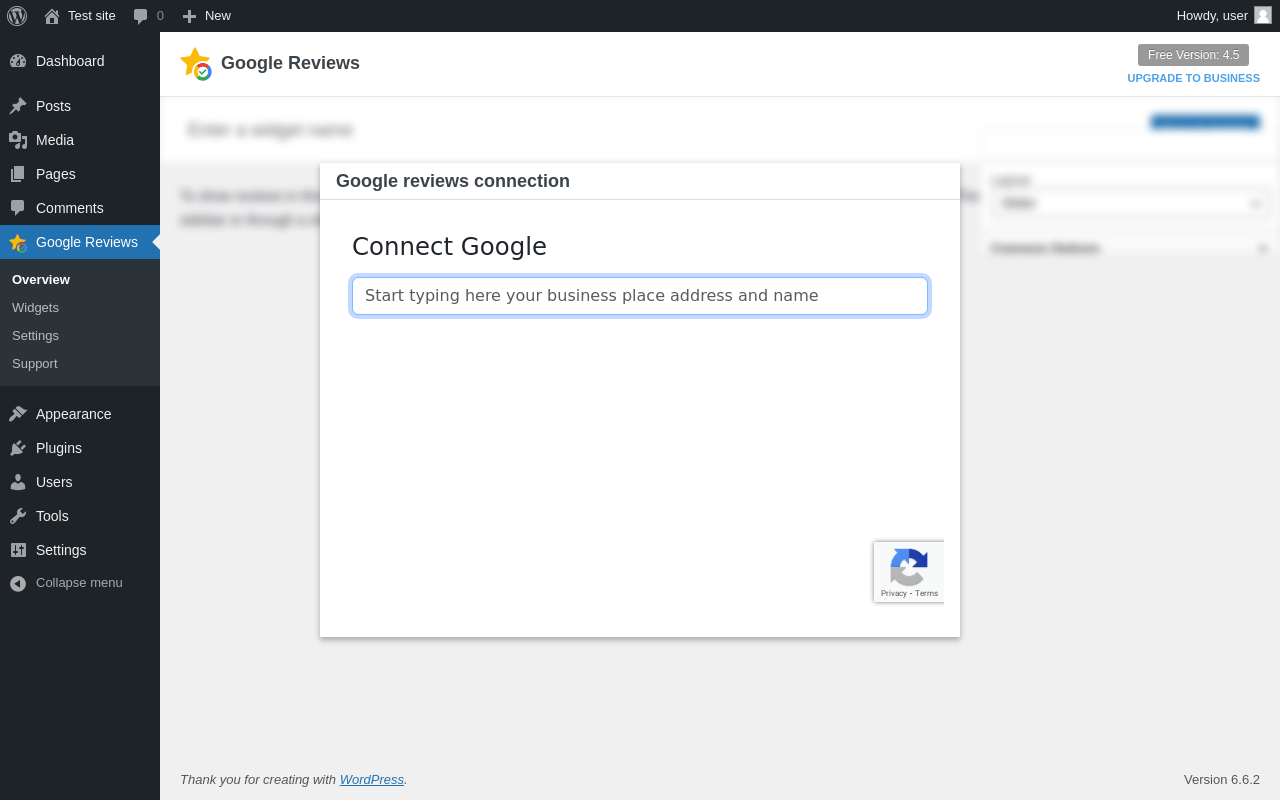Select the Google Reviews star icon in sidebar
This screenshot has width=1280, height=800.
pyautogui.click(x=18, y=242)
